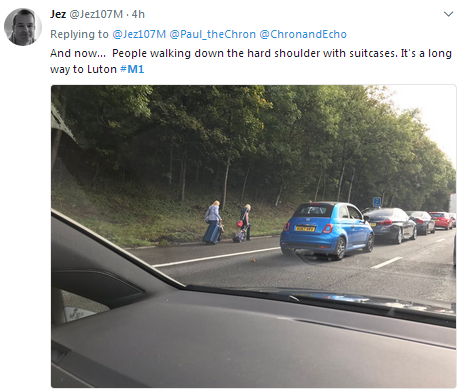Open the display name Jez
This screenshot has width=458, height=391.
pos(58,14)
